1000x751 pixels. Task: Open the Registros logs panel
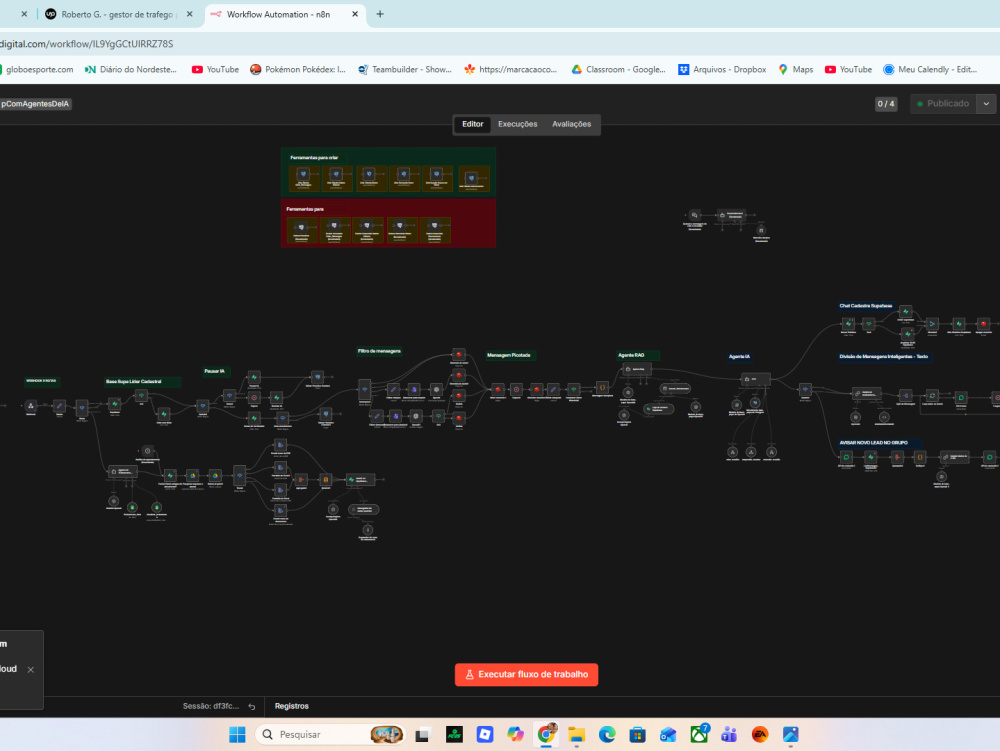tap(291, 706)
